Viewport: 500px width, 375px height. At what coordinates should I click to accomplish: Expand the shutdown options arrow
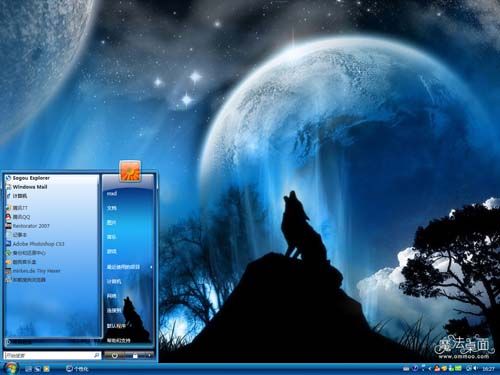pyautogui.click(x=149, y=356)
